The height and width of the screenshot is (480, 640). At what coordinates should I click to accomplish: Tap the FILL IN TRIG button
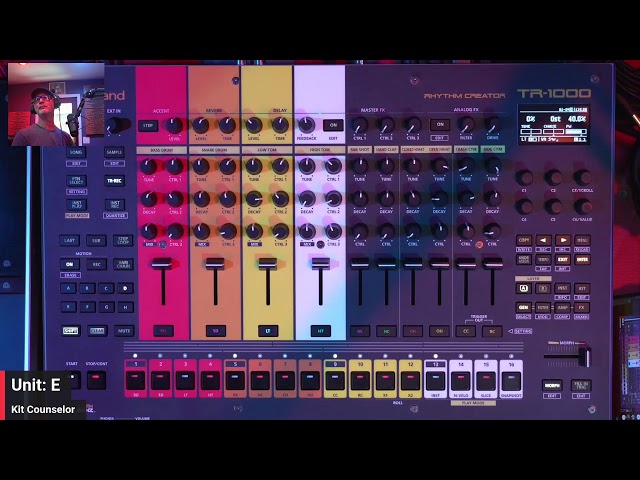pyautogui.click(x=581, y=385)
